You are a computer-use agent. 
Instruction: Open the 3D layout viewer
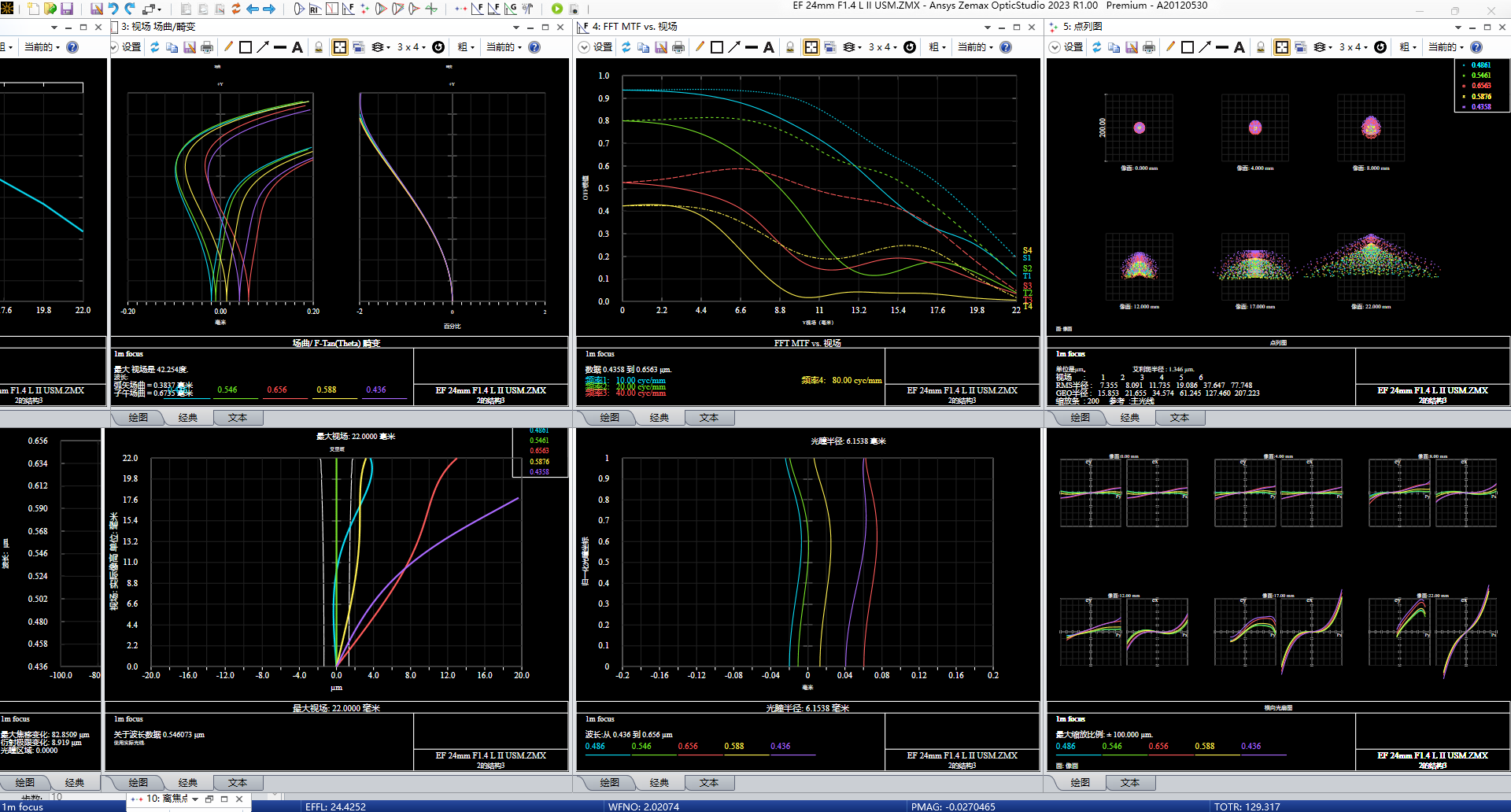click(x=299, y=9)
